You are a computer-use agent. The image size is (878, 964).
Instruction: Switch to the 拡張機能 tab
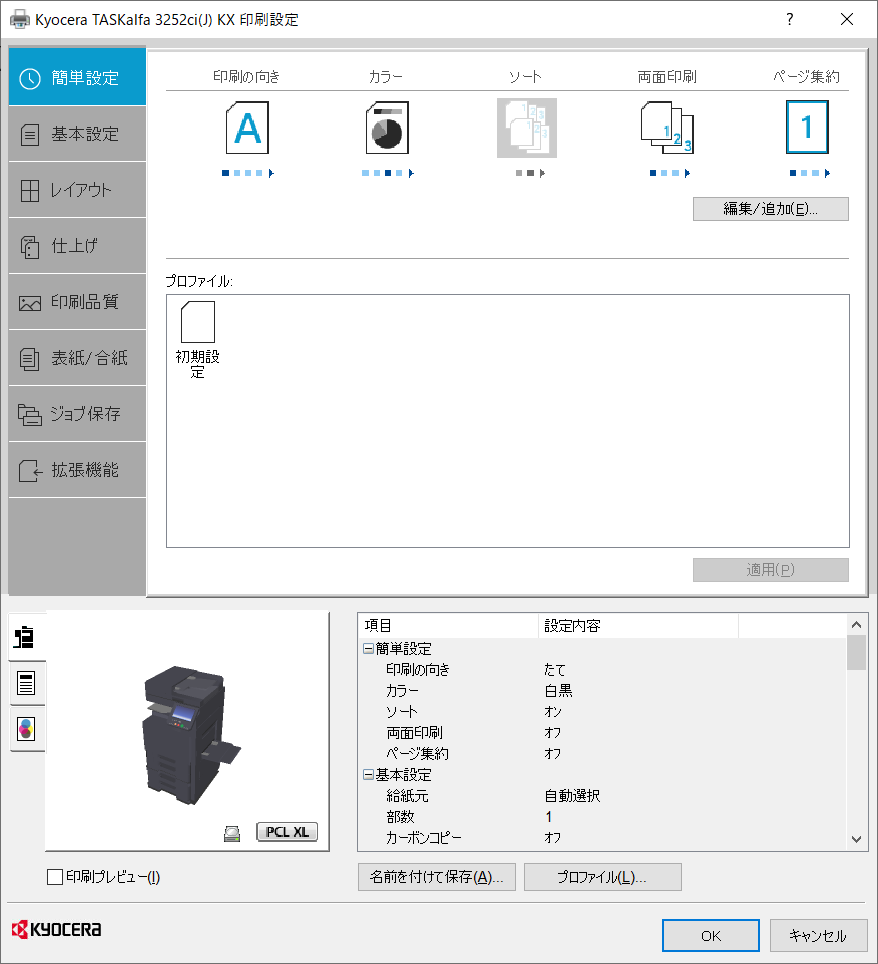click(x=77, y=470)
